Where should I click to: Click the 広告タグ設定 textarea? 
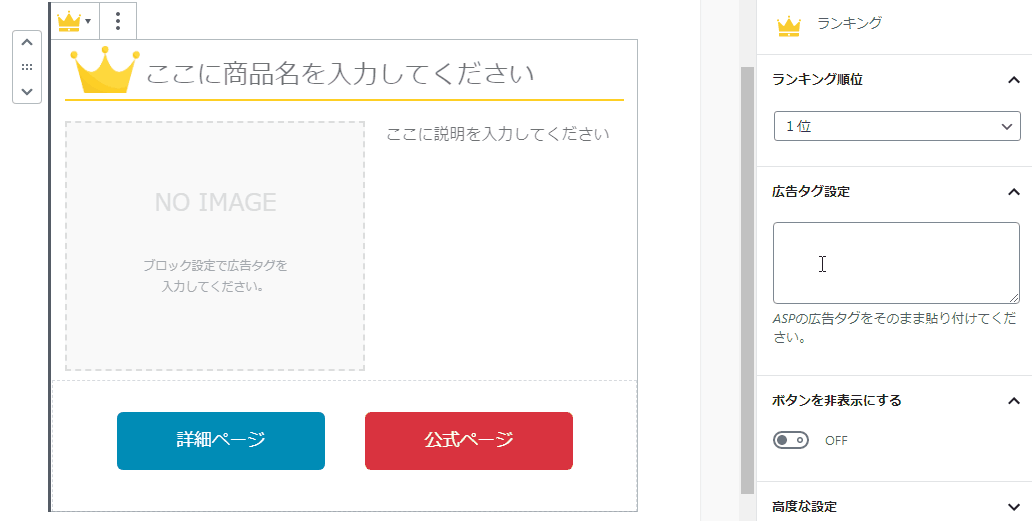pos(896,263)
